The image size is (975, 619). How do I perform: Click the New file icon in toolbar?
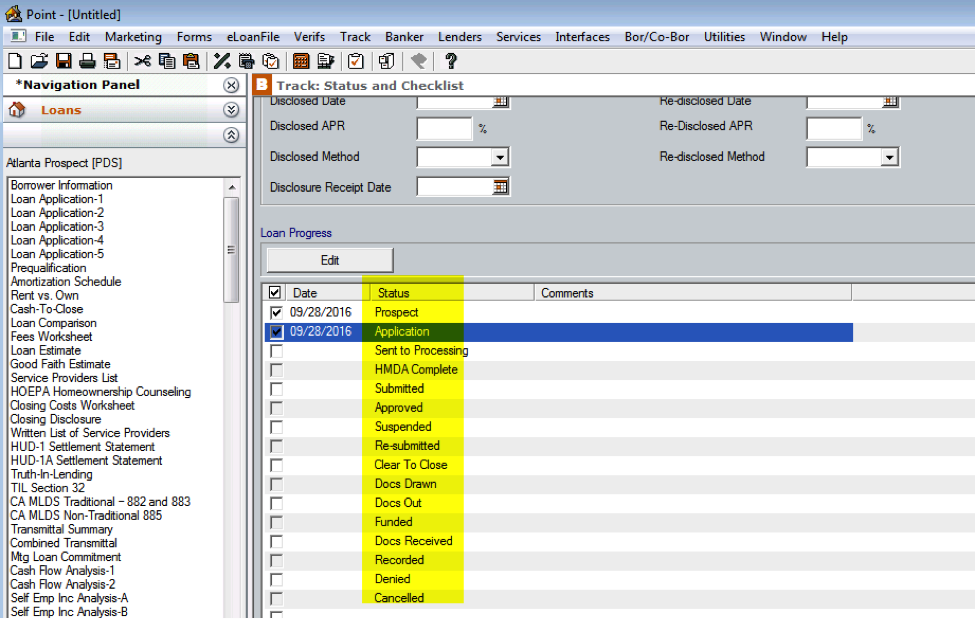pyautogui.click(x=14, y=61)
